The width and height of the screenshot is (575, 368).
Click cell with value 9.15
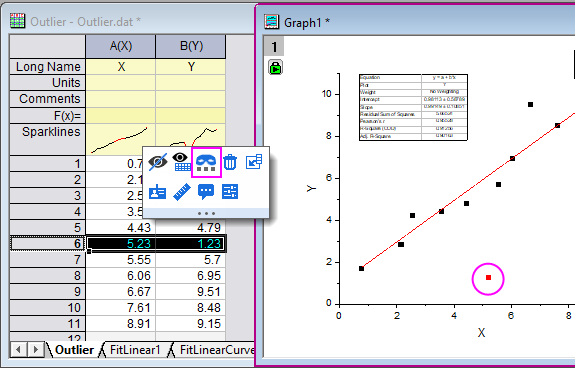(191, 324)
